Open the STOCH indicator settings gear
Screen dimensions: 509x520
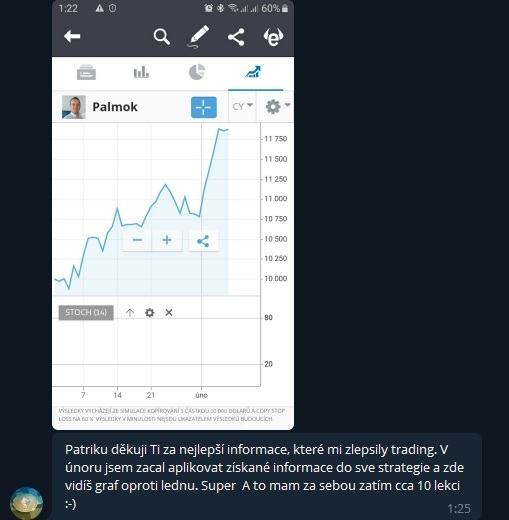(x=150, y=313)
